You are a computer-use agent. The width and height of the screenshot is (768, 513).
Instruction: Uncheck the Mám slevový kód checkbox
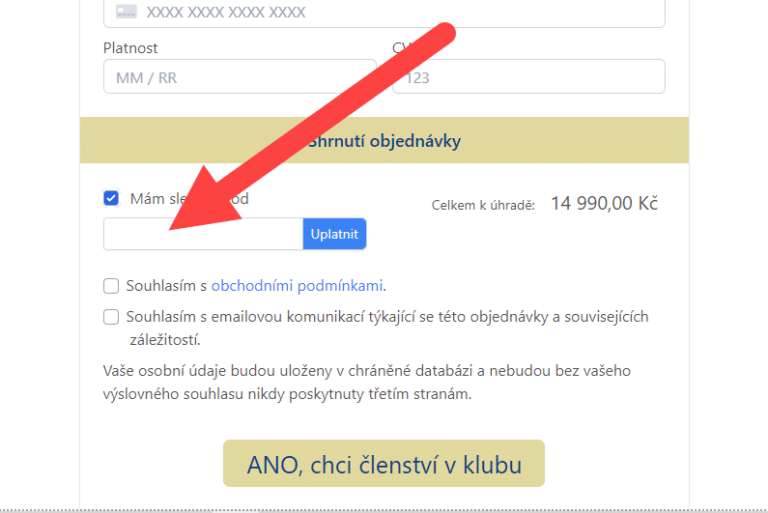click(111, 198)
